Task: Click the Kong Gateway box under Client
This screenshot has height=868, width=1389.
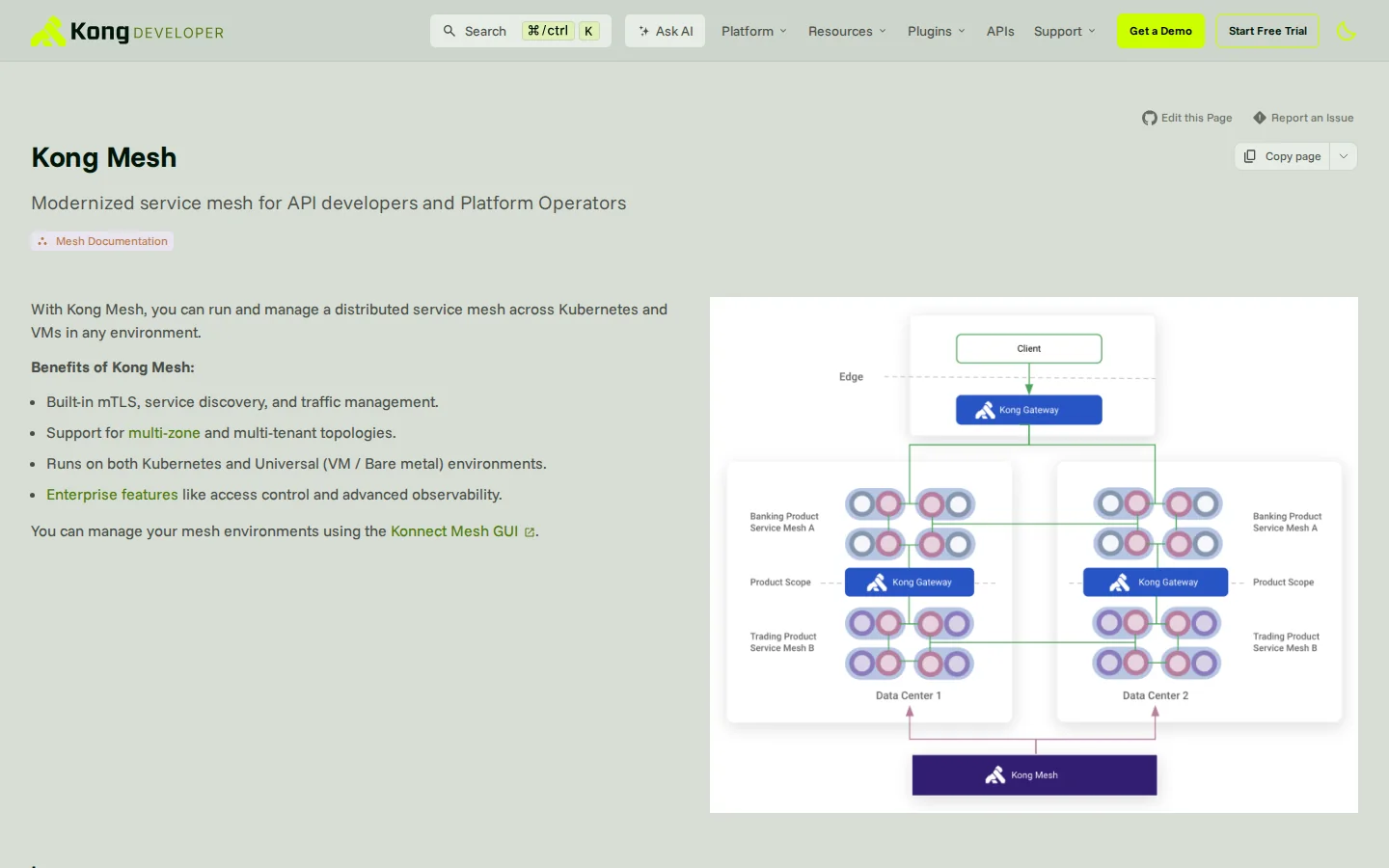Action: point(1029,410)
